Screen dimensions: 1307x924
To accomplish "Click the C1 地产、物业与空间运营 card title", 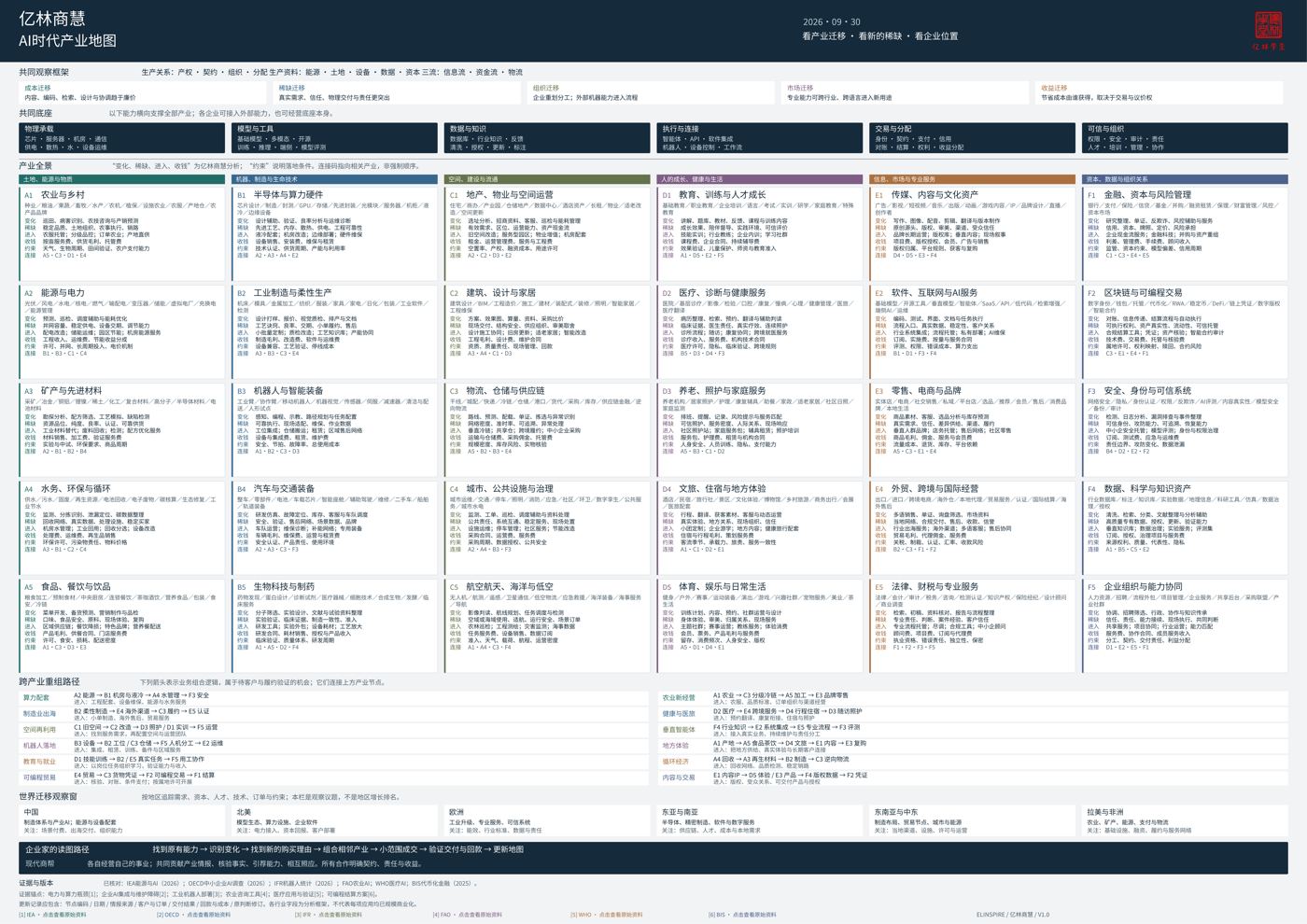I will tap(501, 195).
